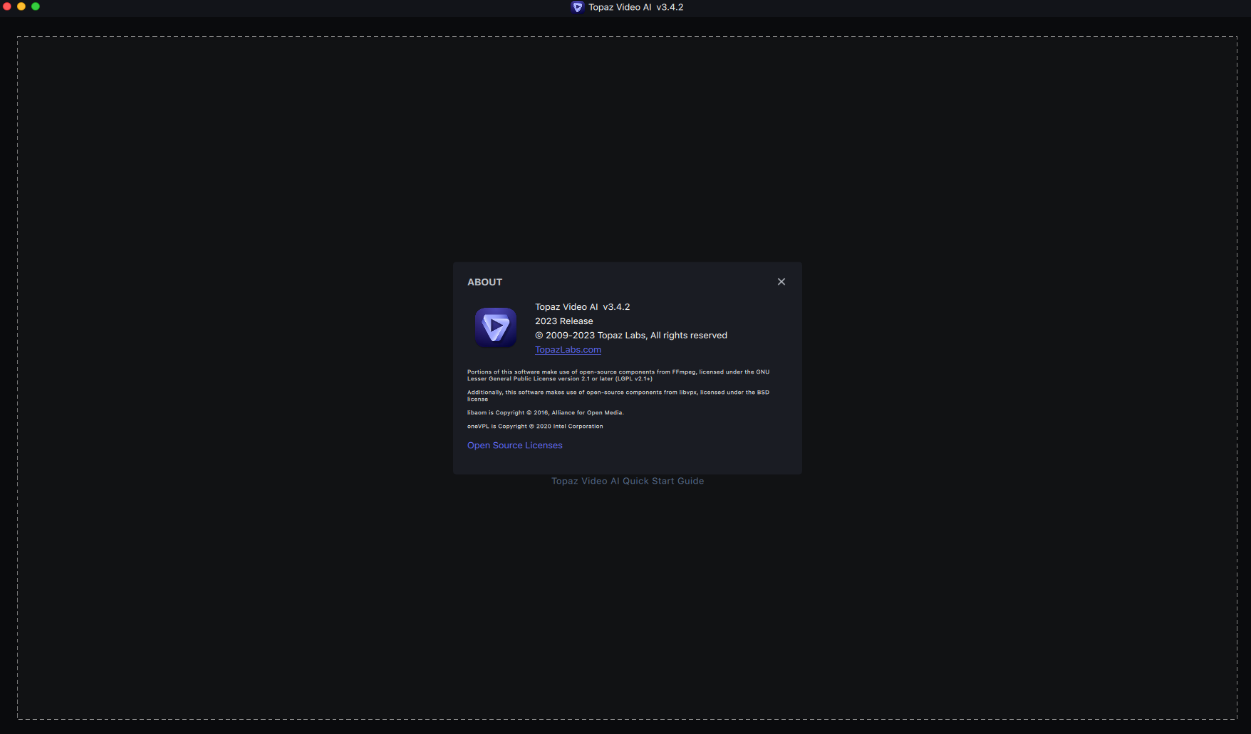Click the libaom Alliance for Open Media line
Screen dimensions: 1251x734
tap(545, 412)
